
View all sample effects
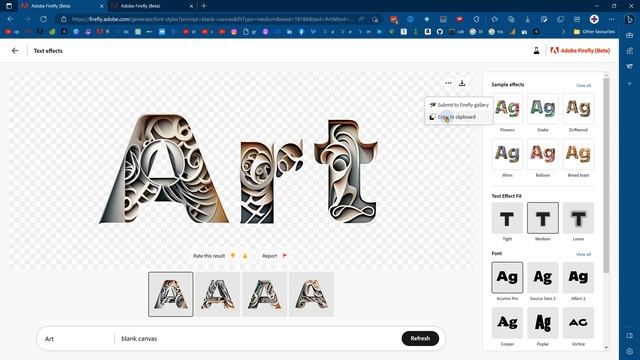pyautogui.click(x=583, y=85)
